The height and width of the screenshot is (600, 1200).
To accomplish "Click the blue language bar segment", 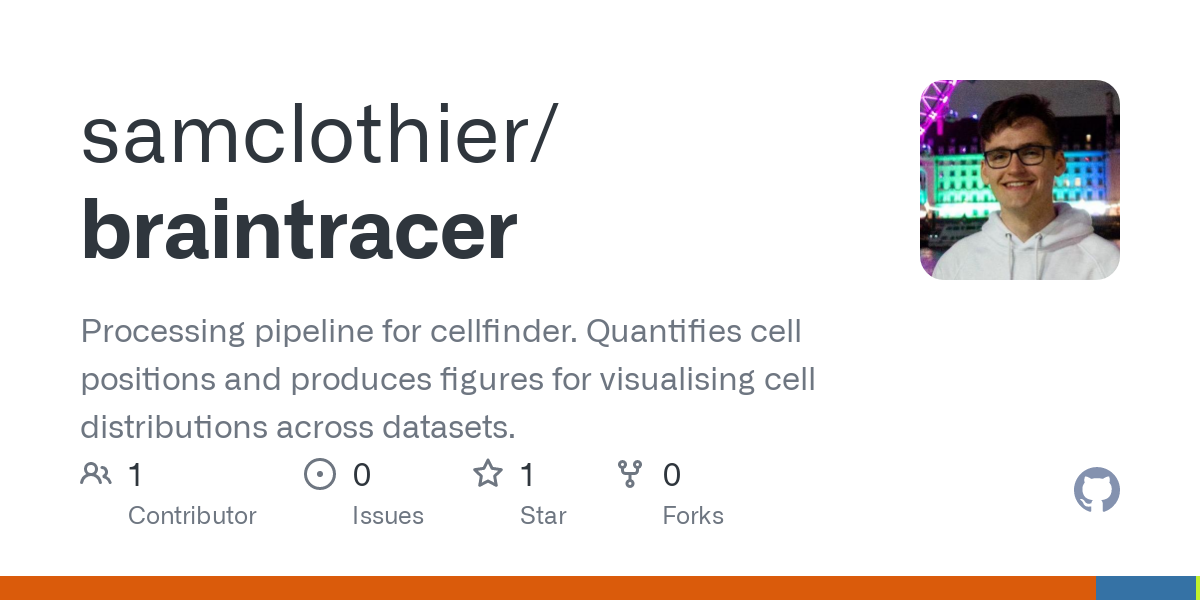I will point(1146,588).
